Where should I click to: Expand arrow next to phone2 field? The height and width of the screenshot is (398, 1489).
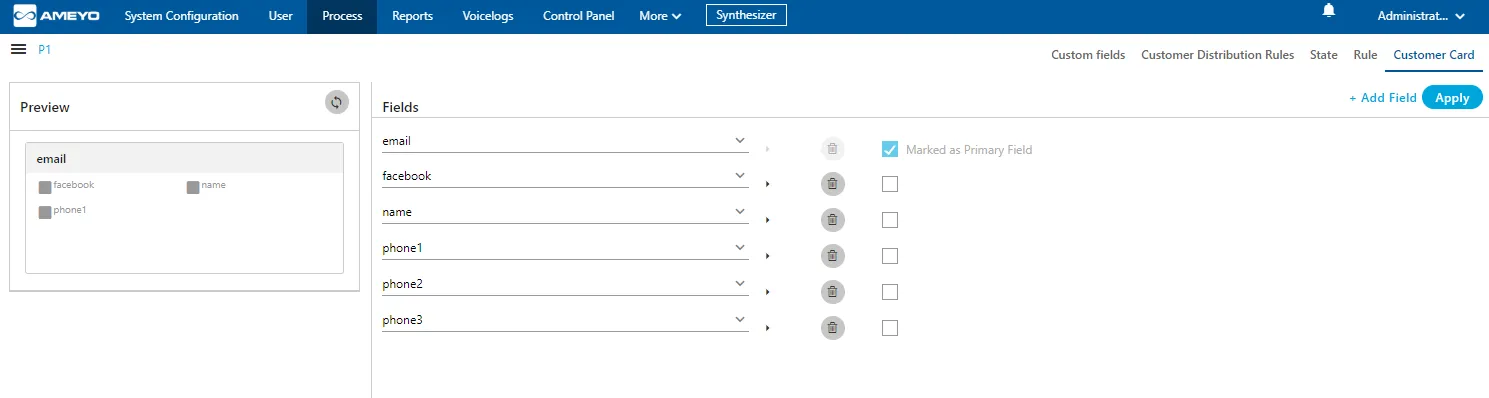coord(767,292)
